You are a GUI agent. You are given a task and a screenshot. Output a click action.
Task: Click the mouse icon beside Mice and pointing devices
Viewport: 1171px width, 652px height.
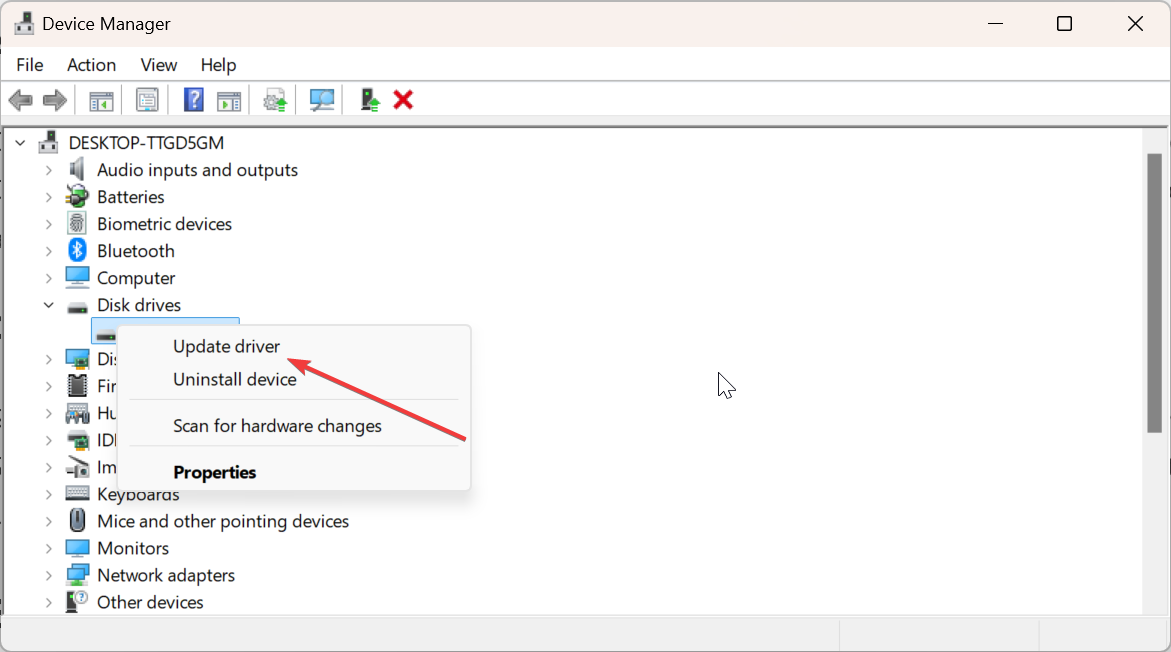point(77,521)
